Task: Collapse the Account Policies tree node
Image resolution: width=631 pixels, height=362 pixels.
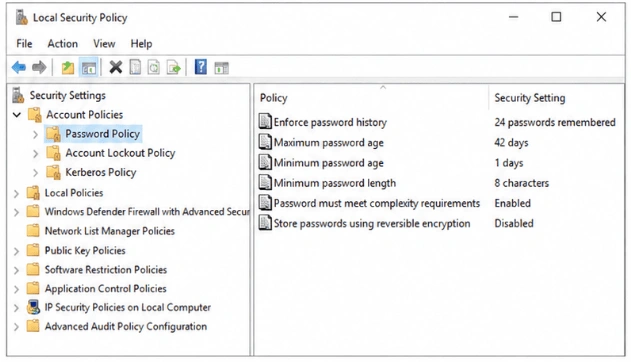Action: point(17,115)
